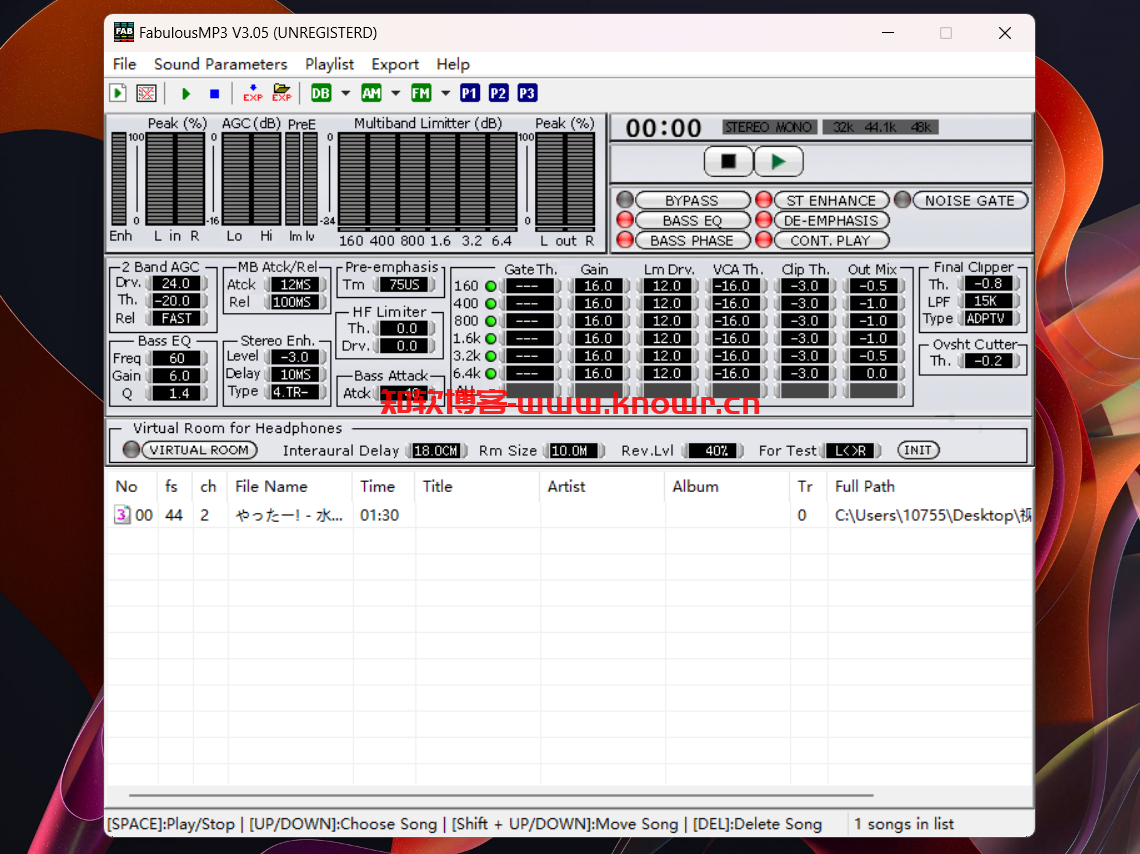Toggle the BYPASS button
The image size is (1140, 854).
(x=692, y=201)
